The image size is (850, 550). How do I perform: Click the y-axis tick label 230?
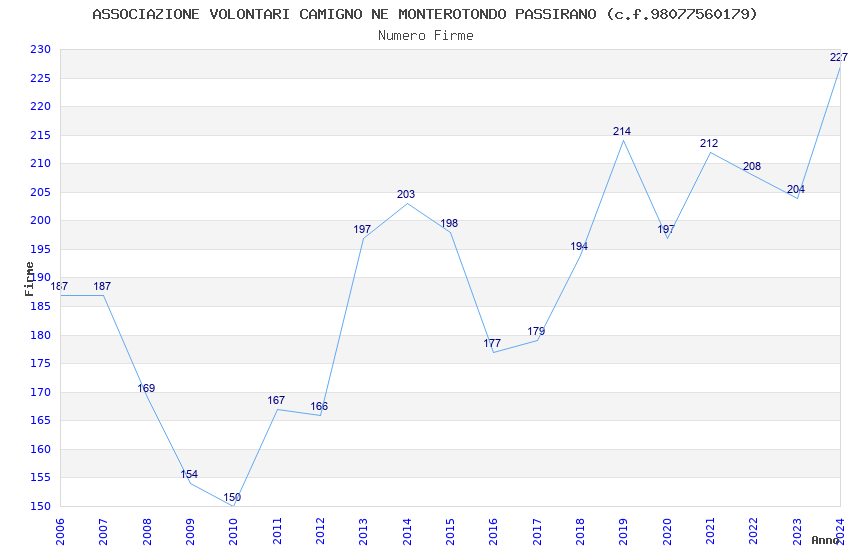pyautogui.click(x=40, y=49)
